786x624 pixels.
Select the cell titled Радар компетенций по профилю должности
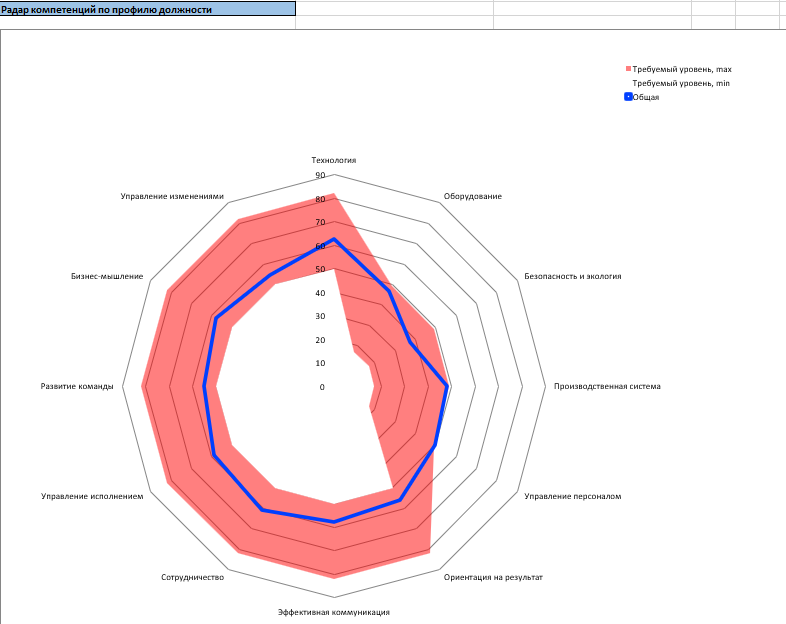point(147,9)
